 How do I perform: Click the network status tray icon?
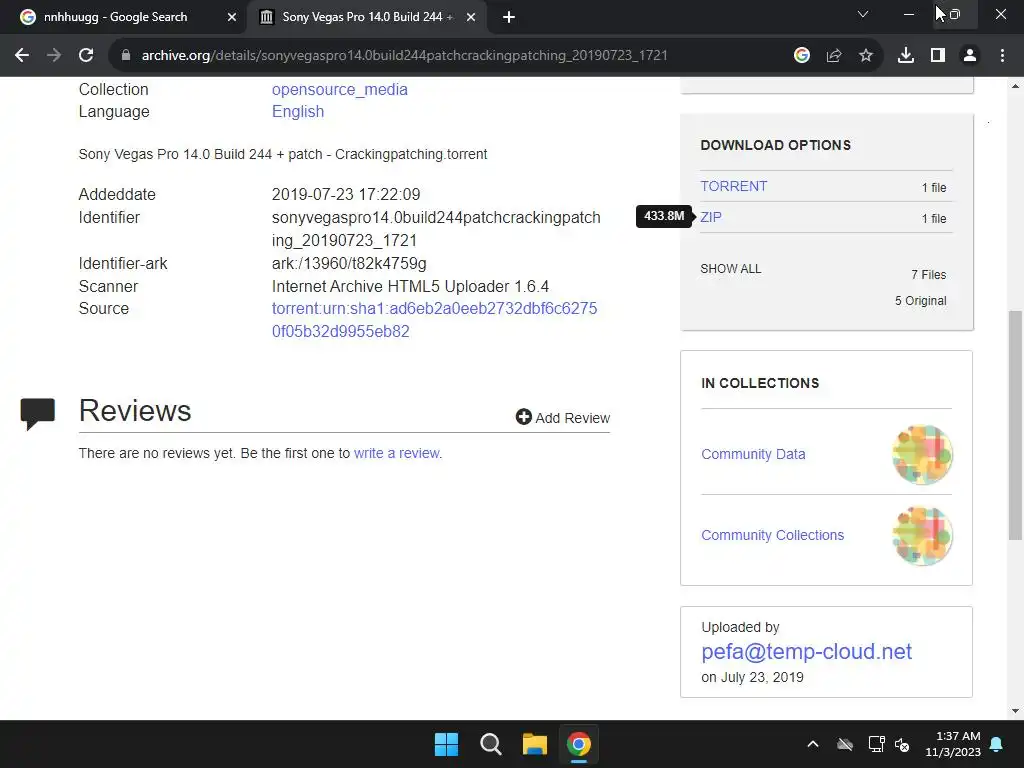tap(876, 744)
